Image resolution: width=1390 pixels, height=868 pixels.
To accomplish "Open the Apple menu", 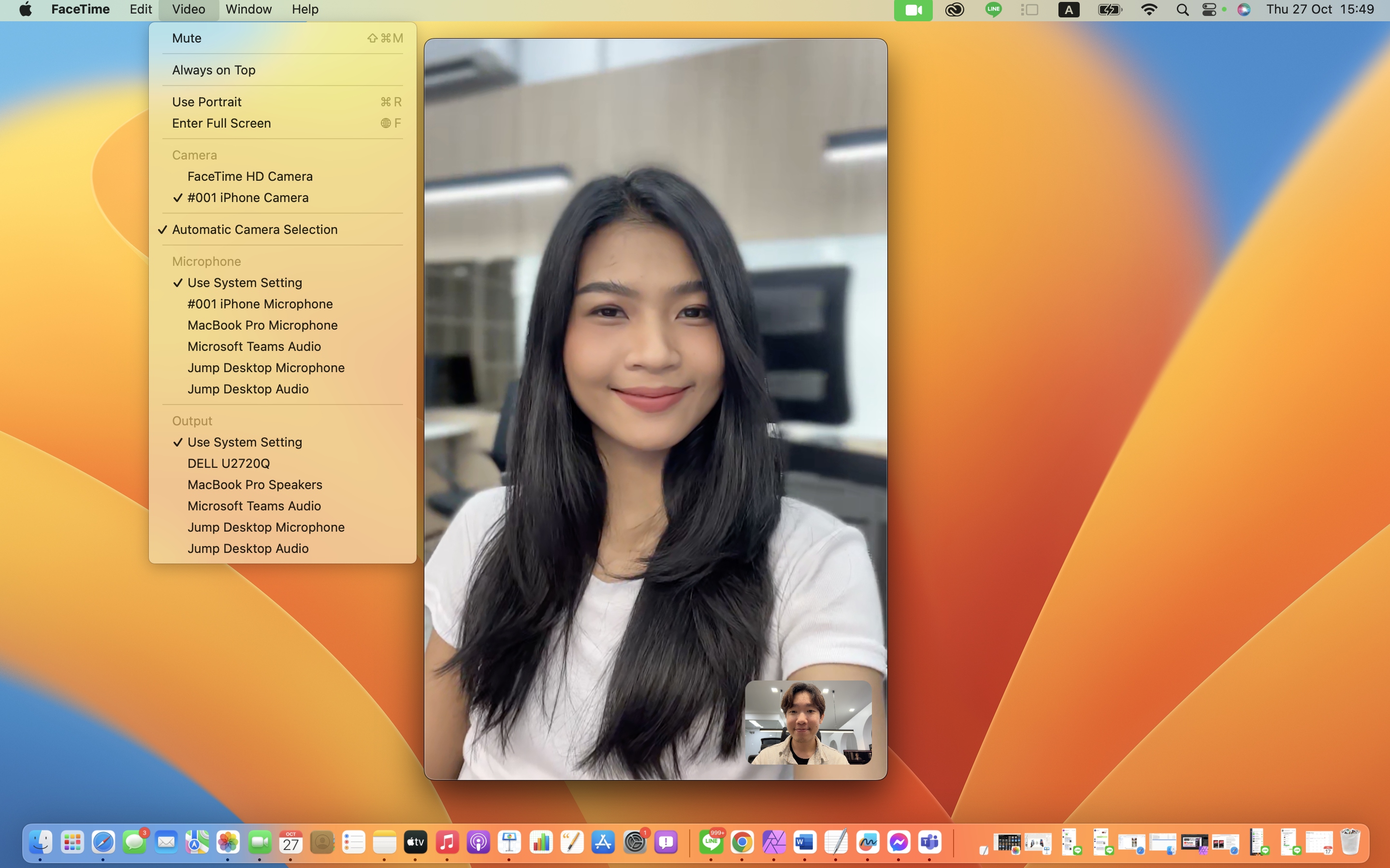I will click(x=25, y=9).
